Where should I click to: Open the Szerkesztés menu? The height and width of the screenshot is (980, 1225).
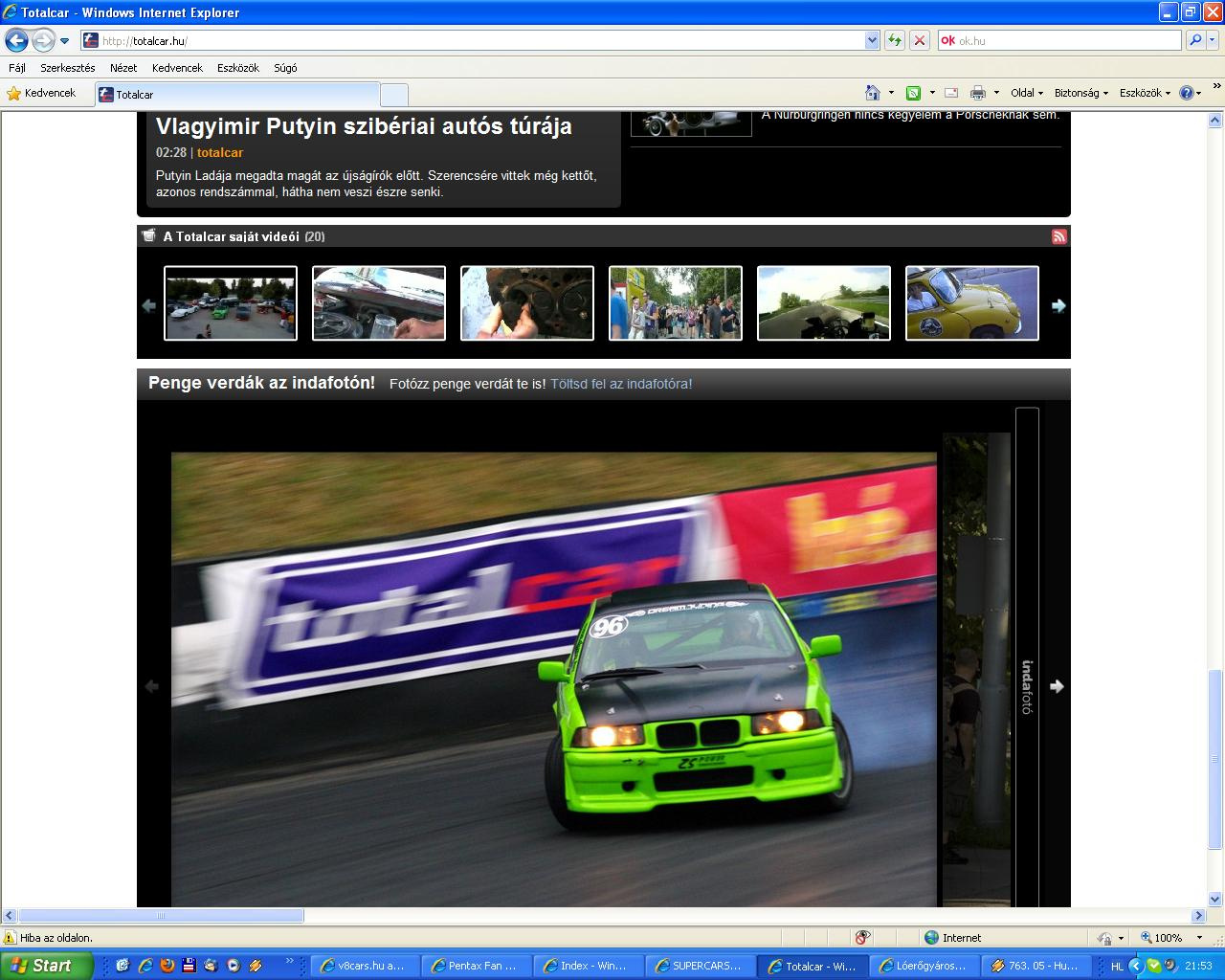coord(68,68)
